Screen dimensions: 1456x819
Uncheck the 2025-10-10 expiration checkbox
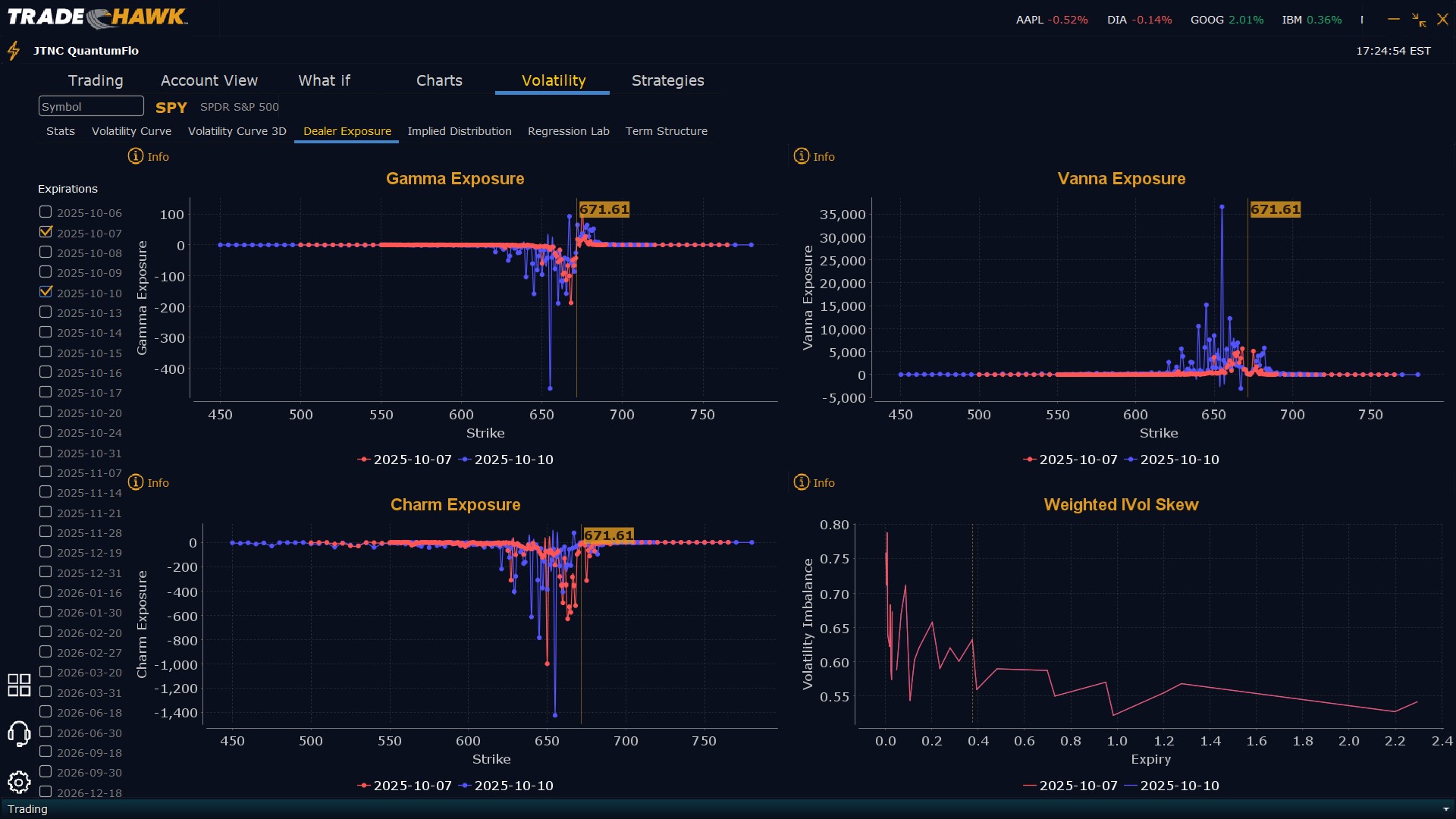pyautogui.click(x=45, y=292)
